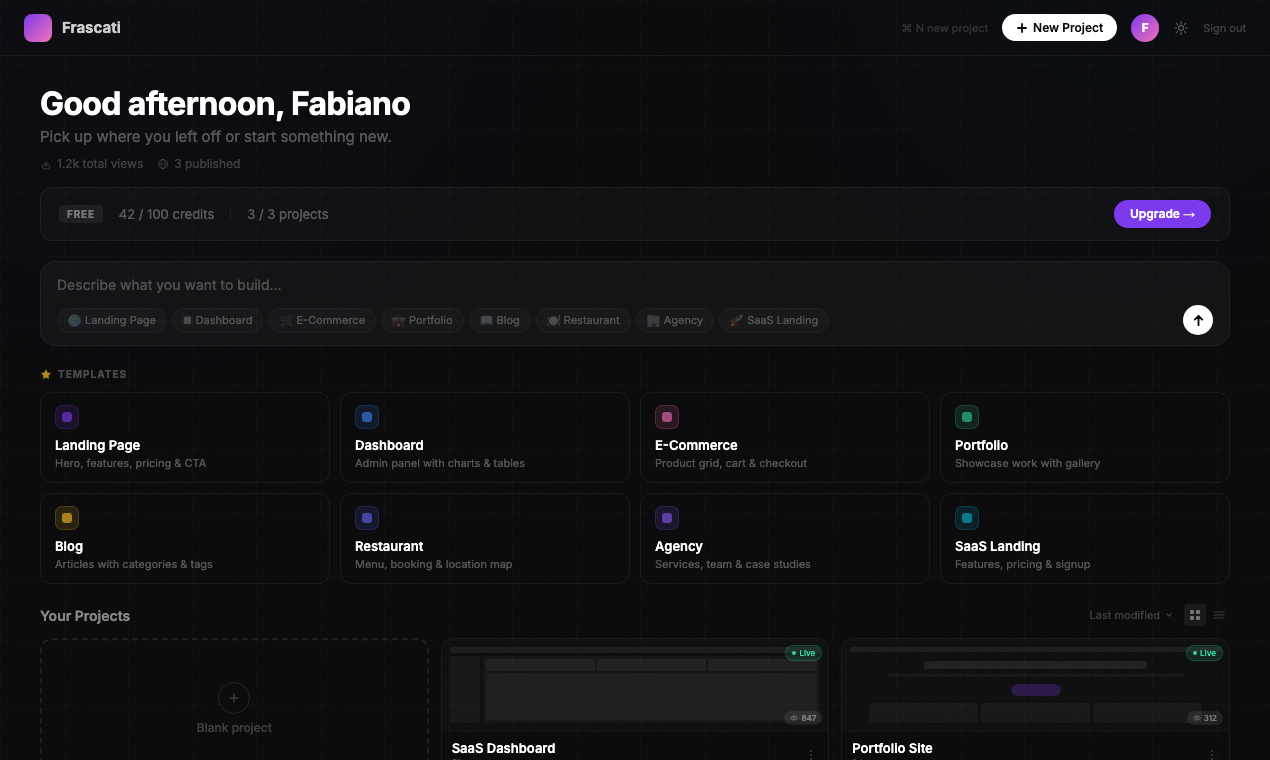Select 'Product grid, cart & checkout' text
This screenshot has width=1270, height=760.
click(731, 463)
